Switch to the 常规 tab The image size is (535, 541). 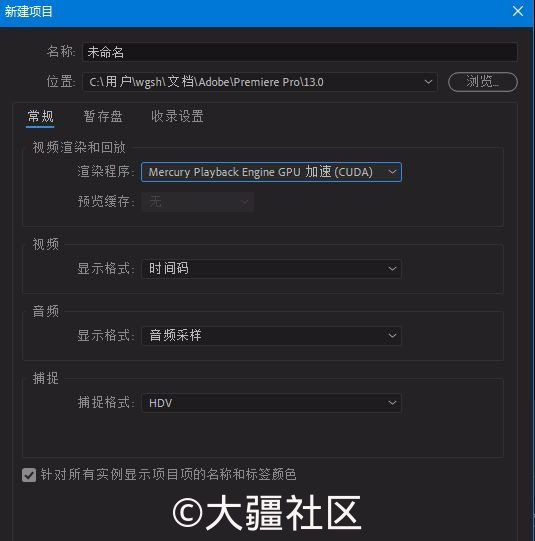40,117
